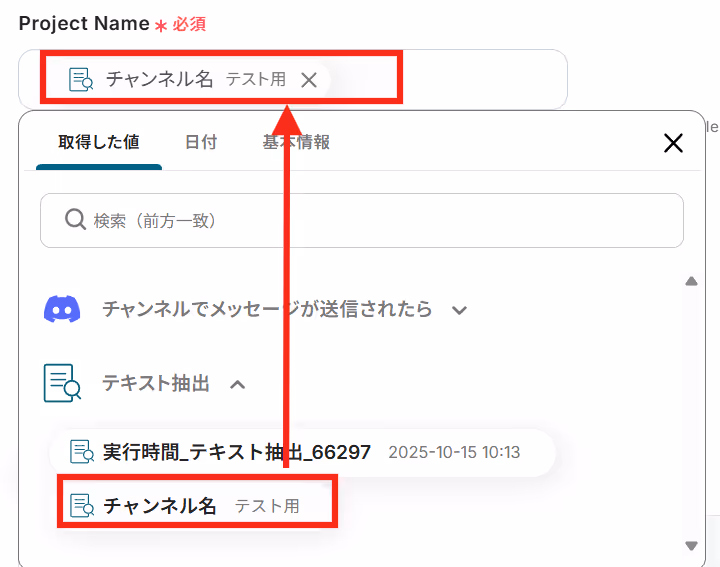Expand the チャンネルでメッセージが送信されたら section chevron
The image size is (720, 567).
click(459, 310)
